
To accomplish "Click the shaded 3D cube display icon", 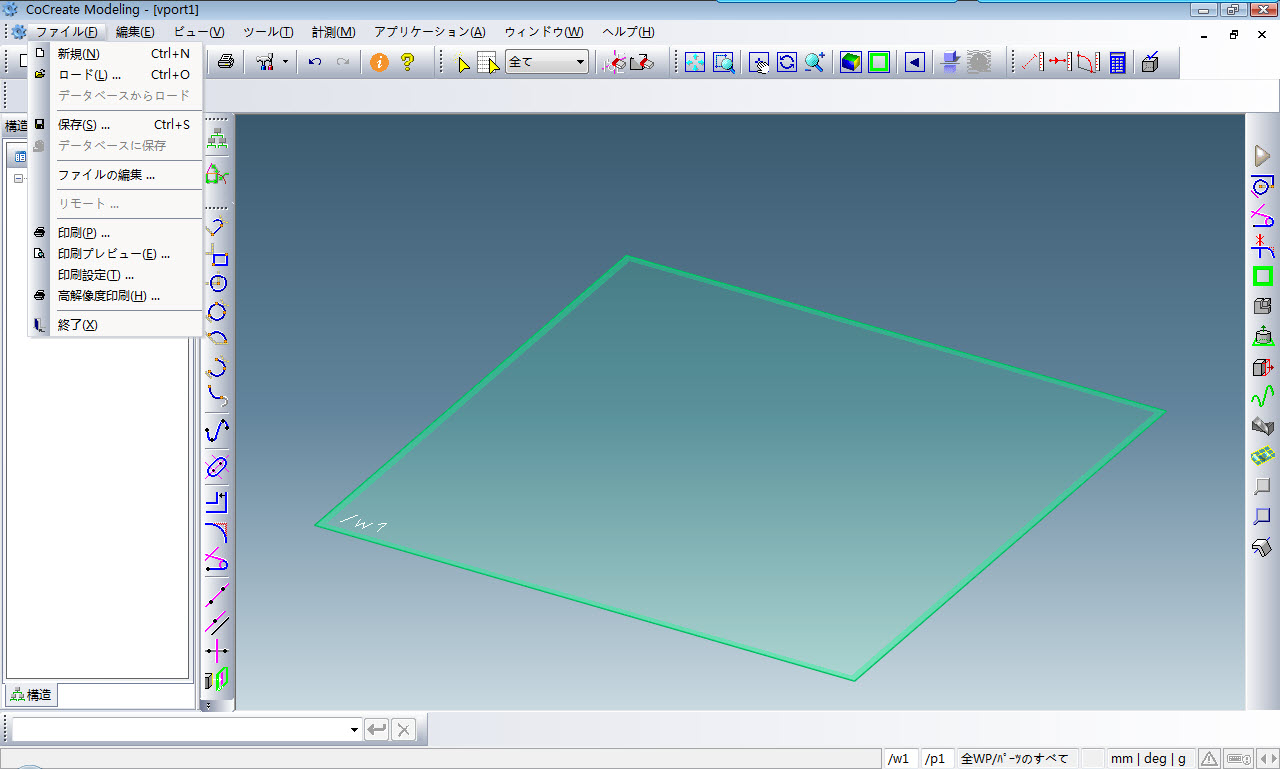I will pyautogui.click(x=851, y=62).
